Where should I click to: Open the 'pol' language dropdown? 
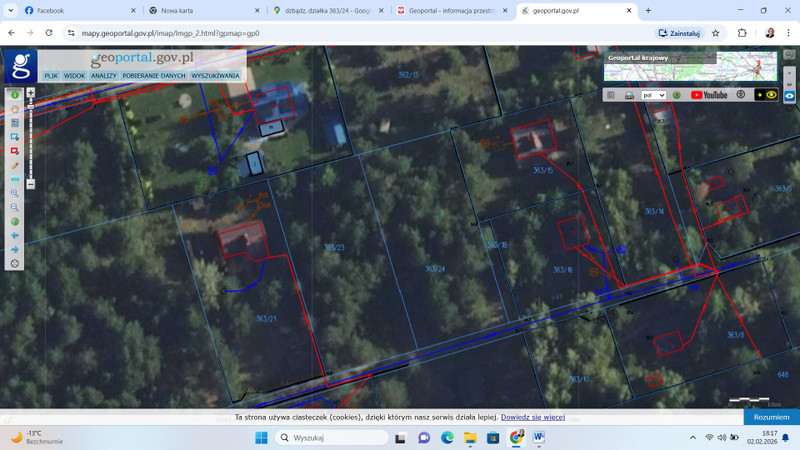[653, 95]
